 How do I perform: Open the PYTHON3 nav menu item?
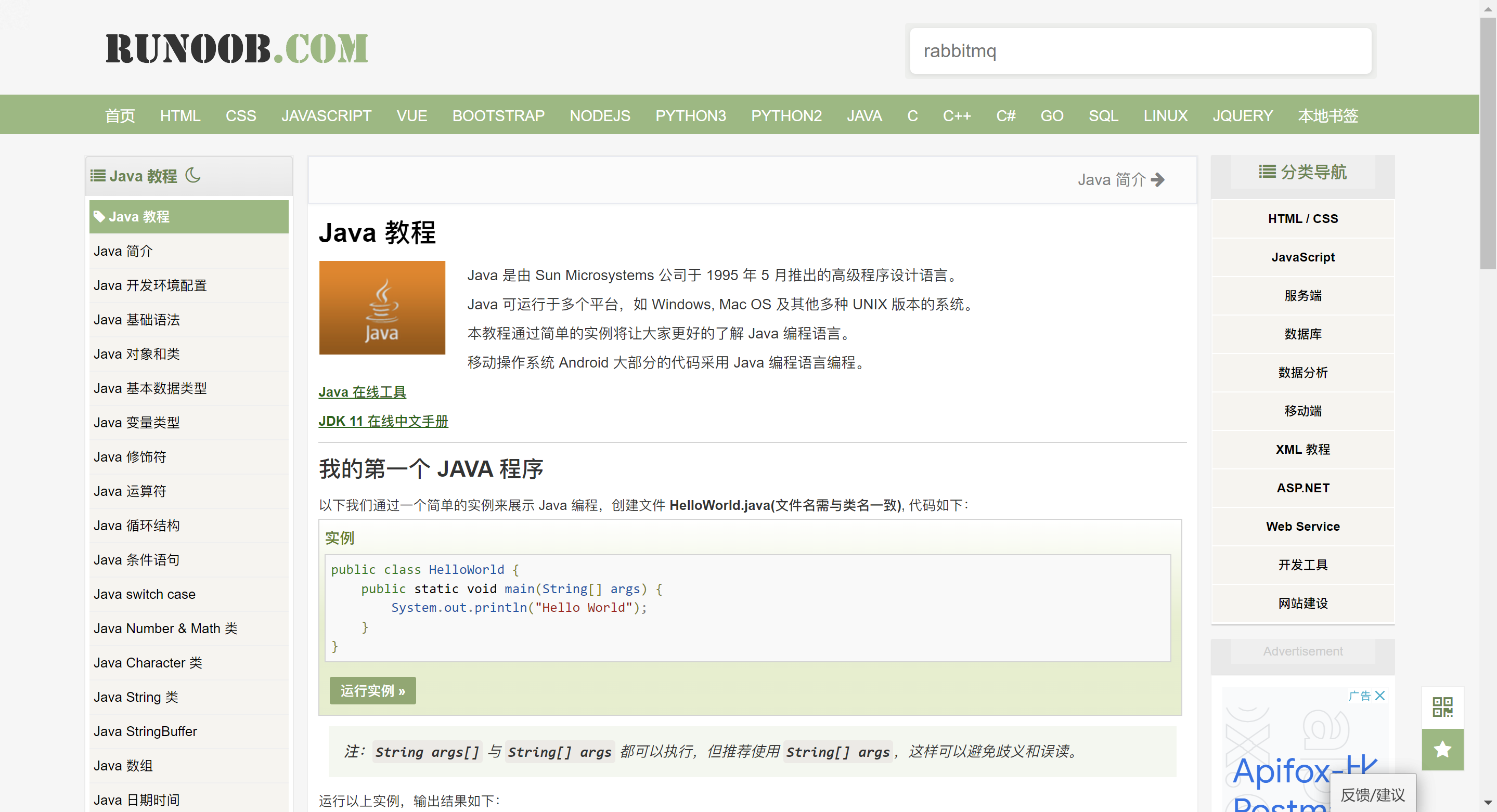[690, 115]
